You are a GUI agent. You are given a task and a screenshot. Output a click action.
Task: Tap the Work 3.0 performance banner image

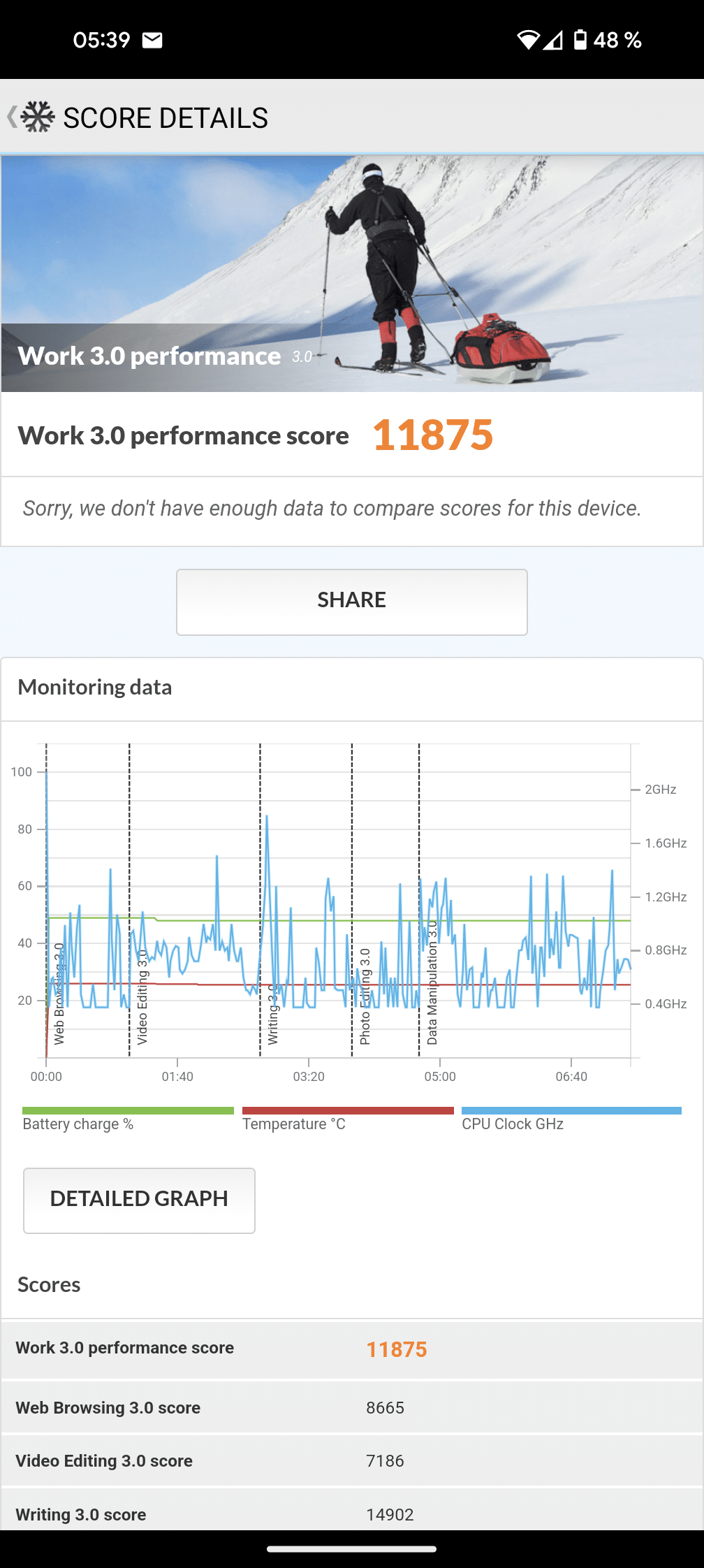pos(352,274)
